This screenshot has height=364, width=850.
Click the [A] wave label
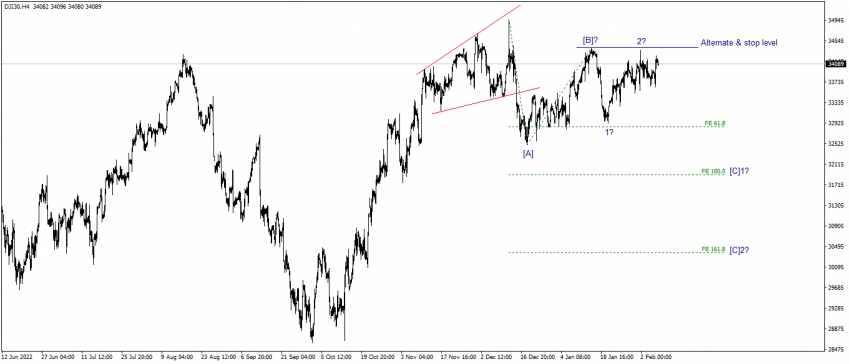(528, 154)
